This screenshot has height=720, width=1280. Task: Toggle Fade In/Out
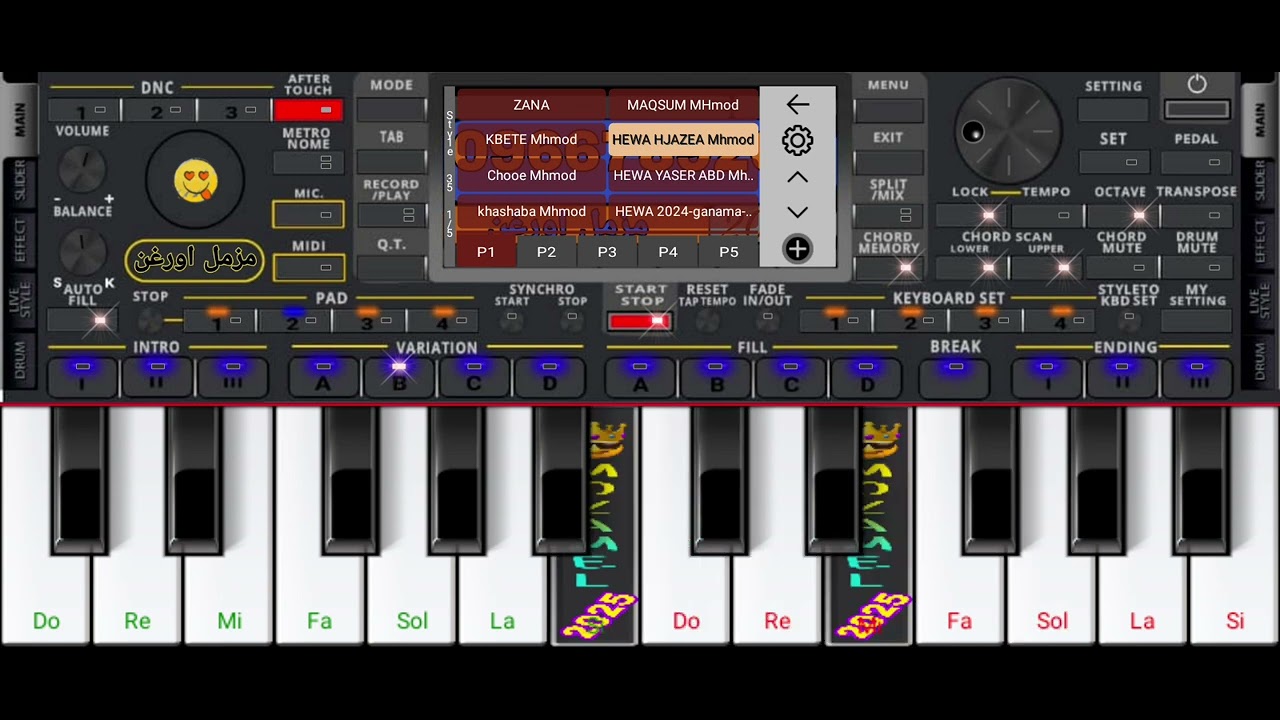click(767, 319)
